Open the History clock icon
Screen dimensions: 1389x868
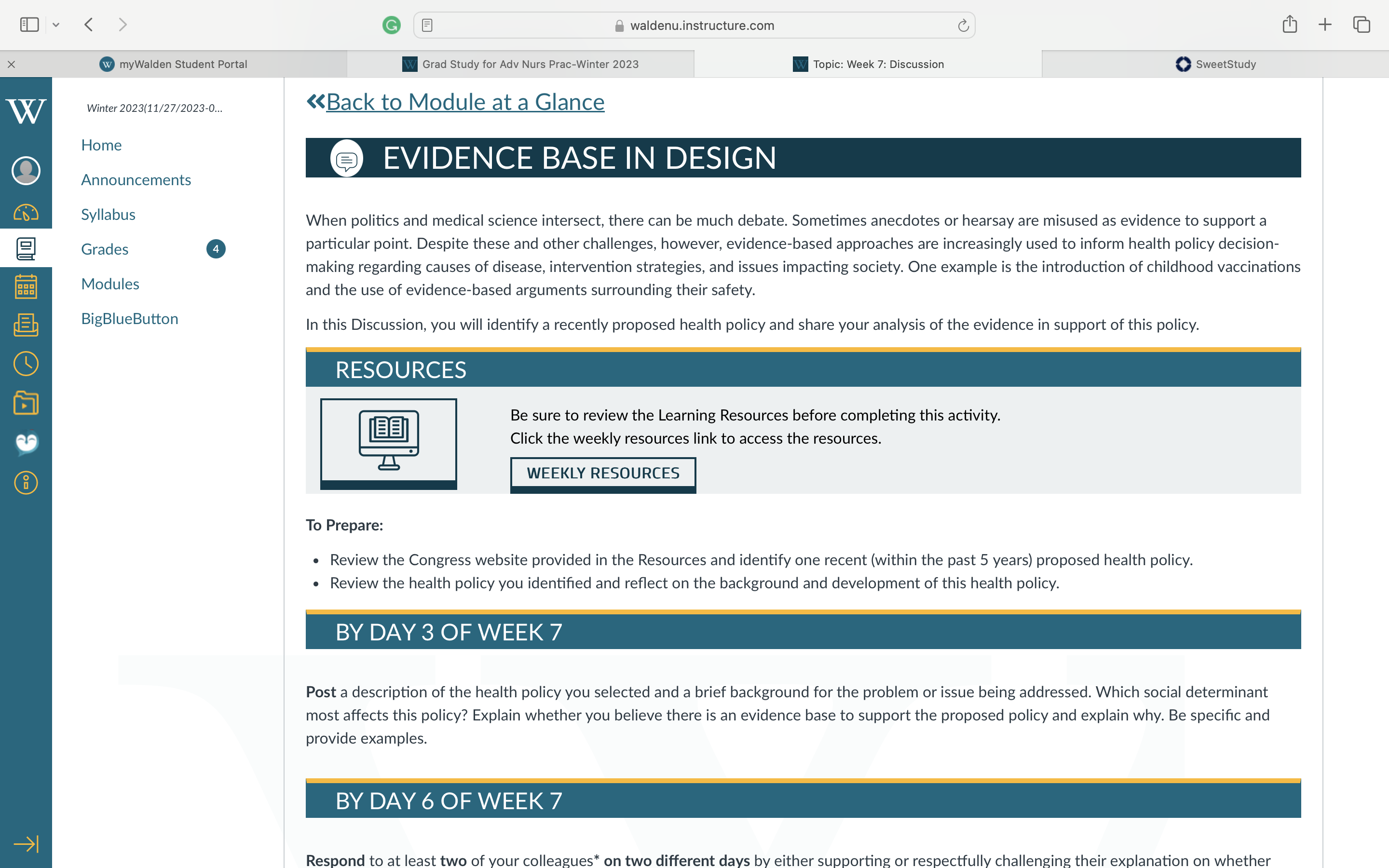[26, 364]
